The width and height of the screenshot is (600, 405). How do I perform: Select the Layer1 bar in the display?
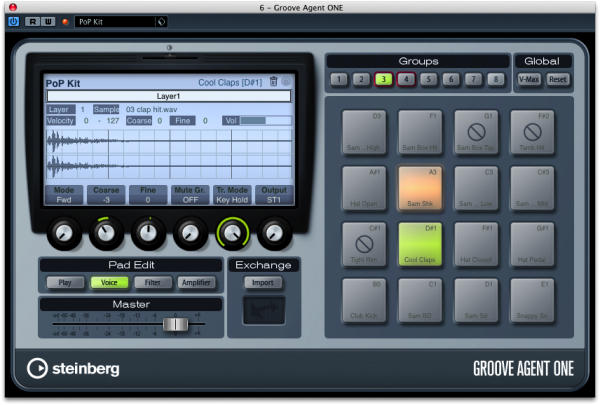[168, 96]
